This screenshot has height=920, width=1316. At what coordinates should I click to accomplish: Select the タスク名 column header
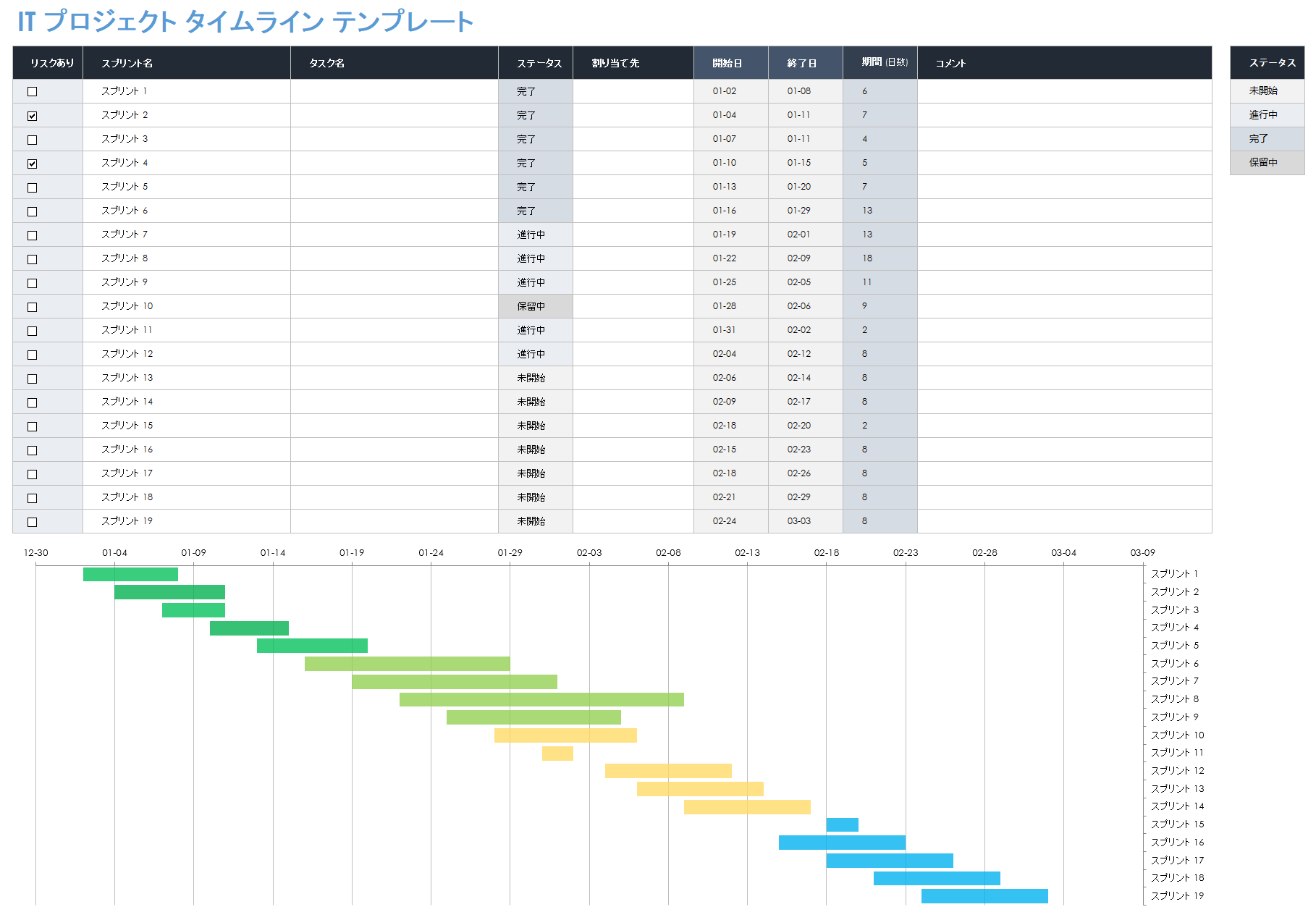click(395, 63)
